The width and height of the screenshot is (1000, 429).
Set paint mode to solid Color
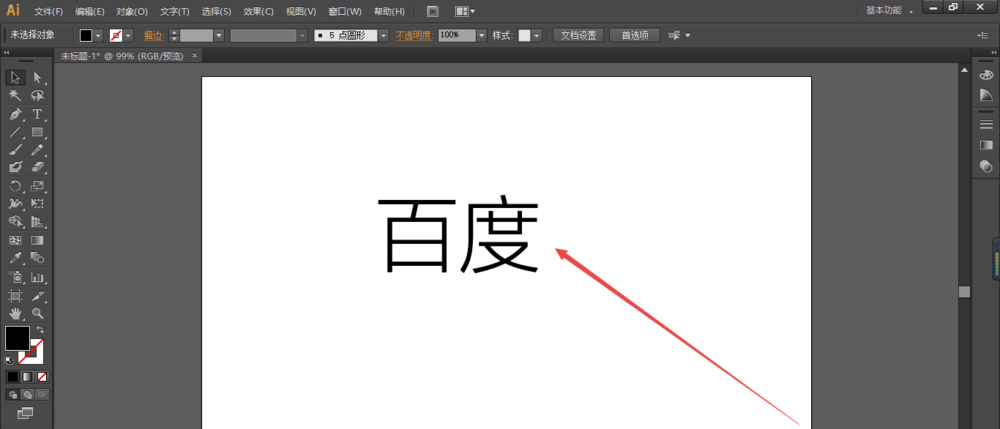13,377
